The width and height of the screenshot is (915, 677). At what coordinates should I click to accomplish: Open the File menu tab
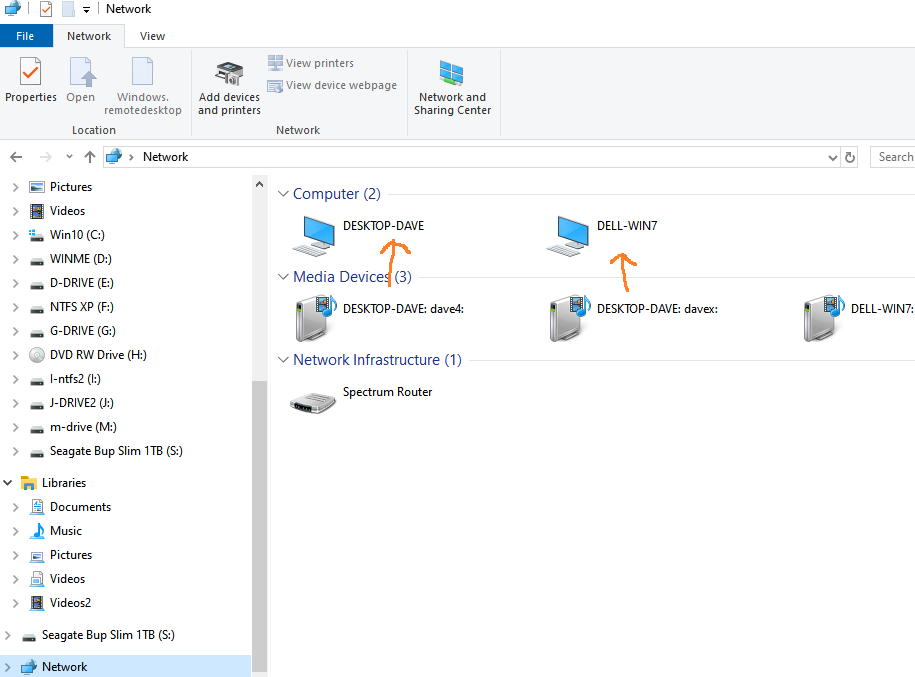tap(25, 36)
